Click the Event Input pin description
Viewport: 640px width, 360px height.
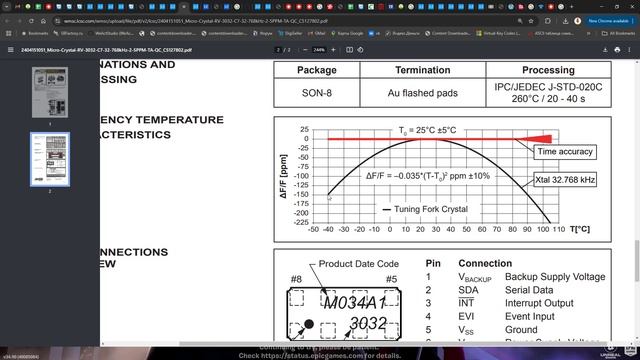(x=529, y=316)
